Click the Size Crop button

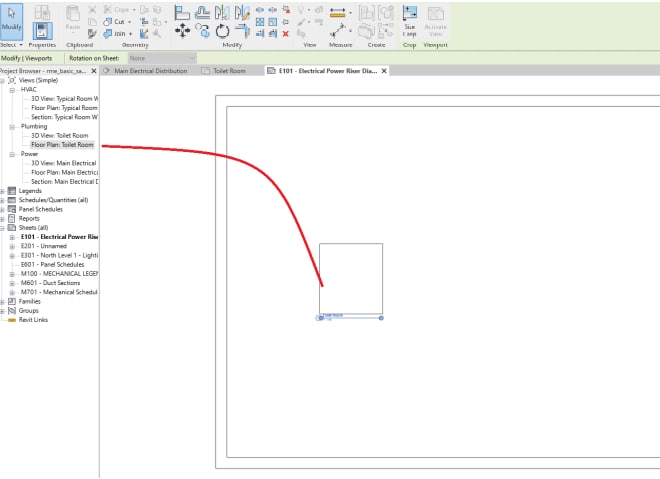click(410, 20)
